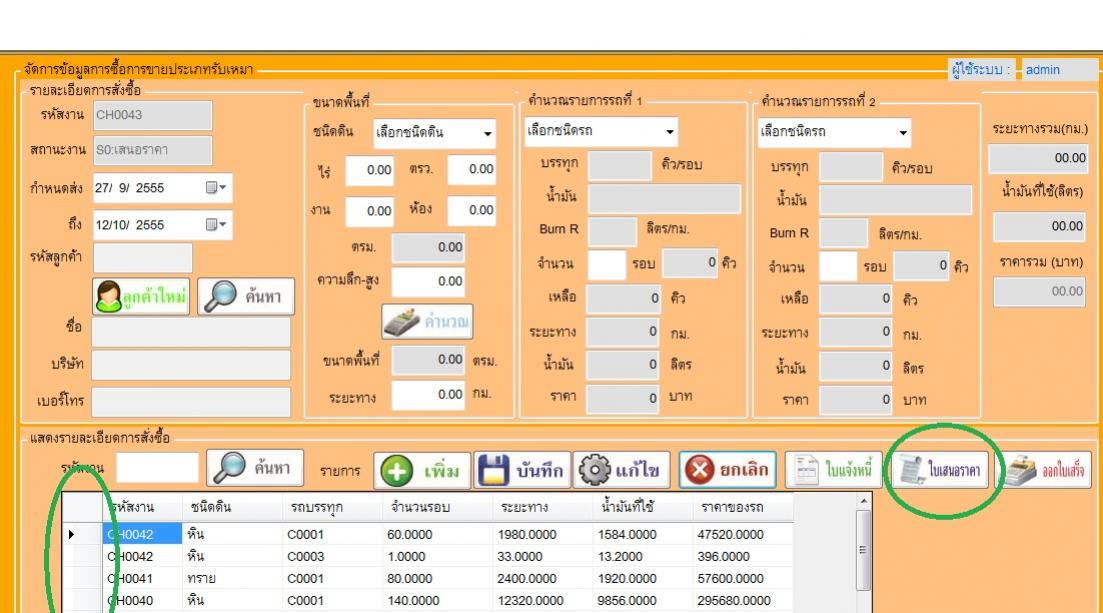Viewport: 1103px width, 613px height.
Task: Click the รหัสงาน search box in order list
Action: pos(158,468)
